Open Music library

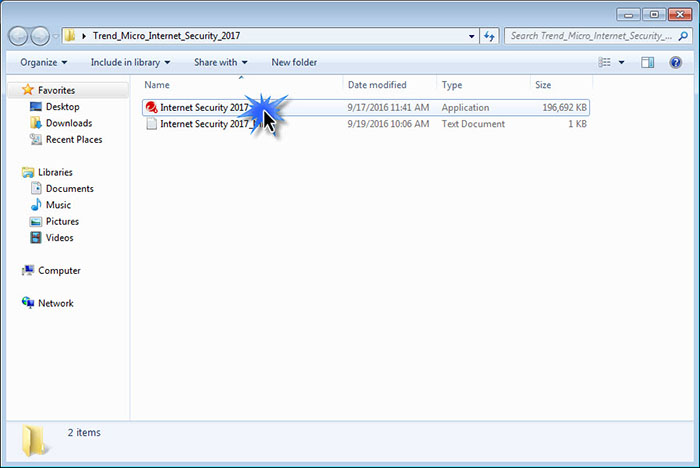coord(58,205)
